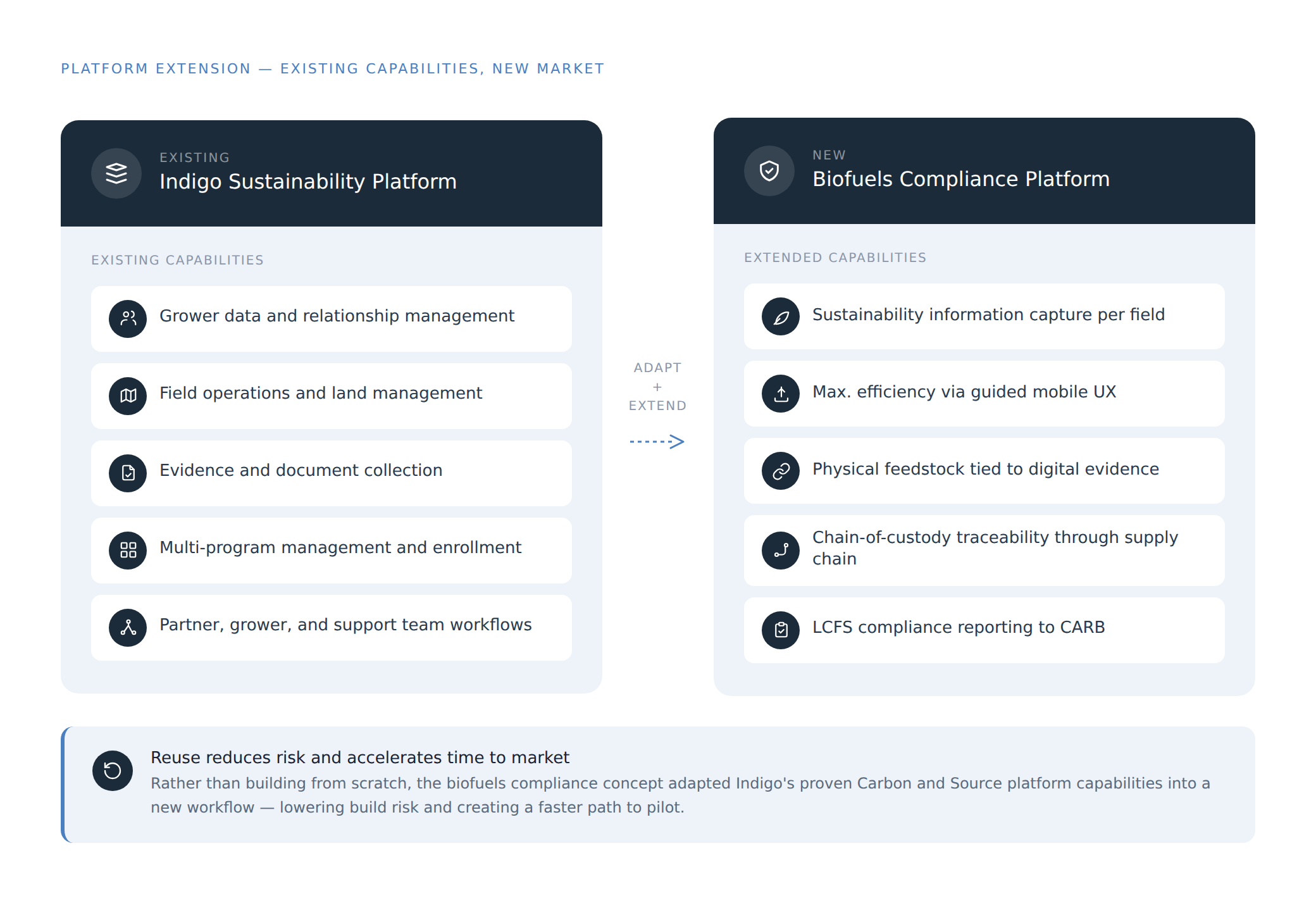The image size is (1316, 910).
Task: Click the 'EXISTING' label above Indigo title
Action: pyautogui.click(x=195, y=158)
